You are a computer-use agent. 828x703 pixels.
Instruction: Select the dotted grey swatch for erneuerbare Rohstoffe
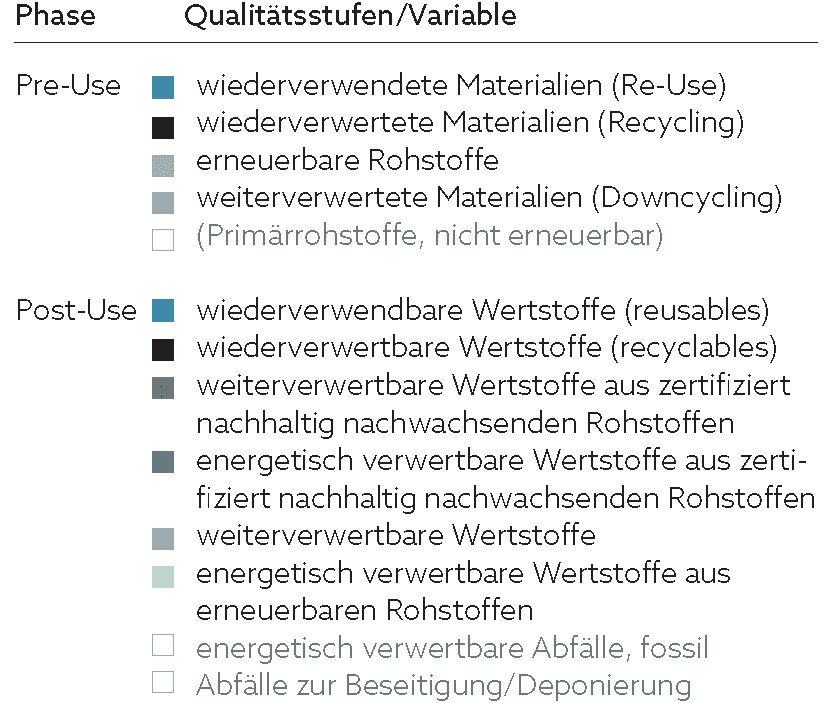tap(163, 166)
